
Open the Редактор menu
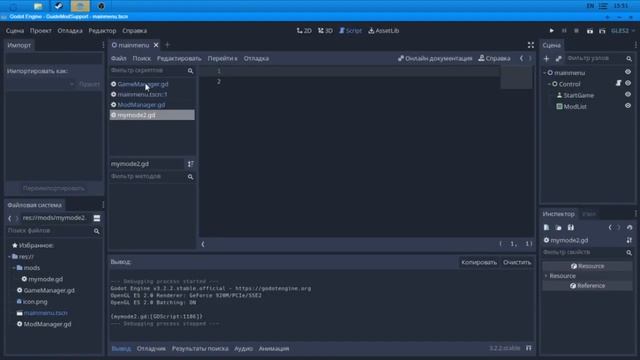point(102,31)
